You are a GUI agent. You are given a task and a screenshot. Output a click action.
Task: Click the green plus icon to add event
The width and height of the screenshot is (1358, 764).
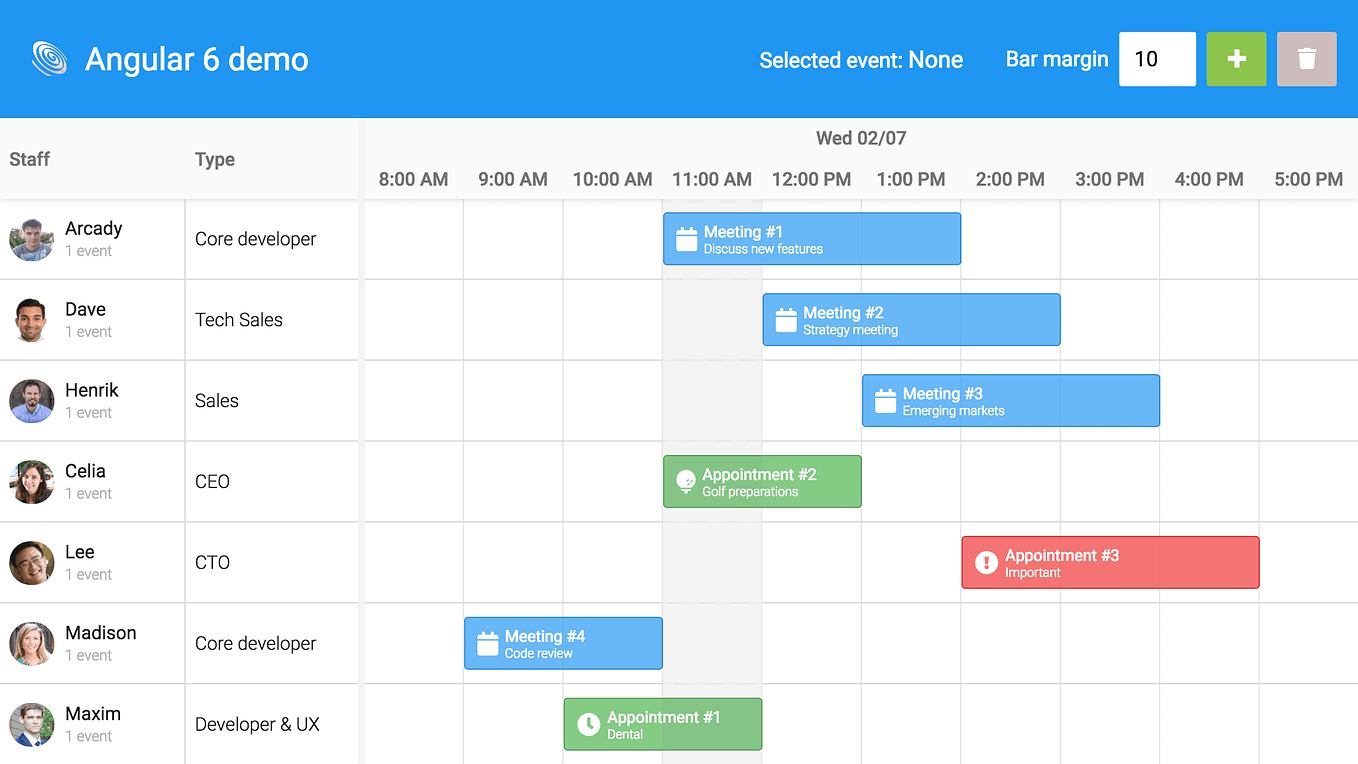pyautogui.click(x=1236, y=58)
